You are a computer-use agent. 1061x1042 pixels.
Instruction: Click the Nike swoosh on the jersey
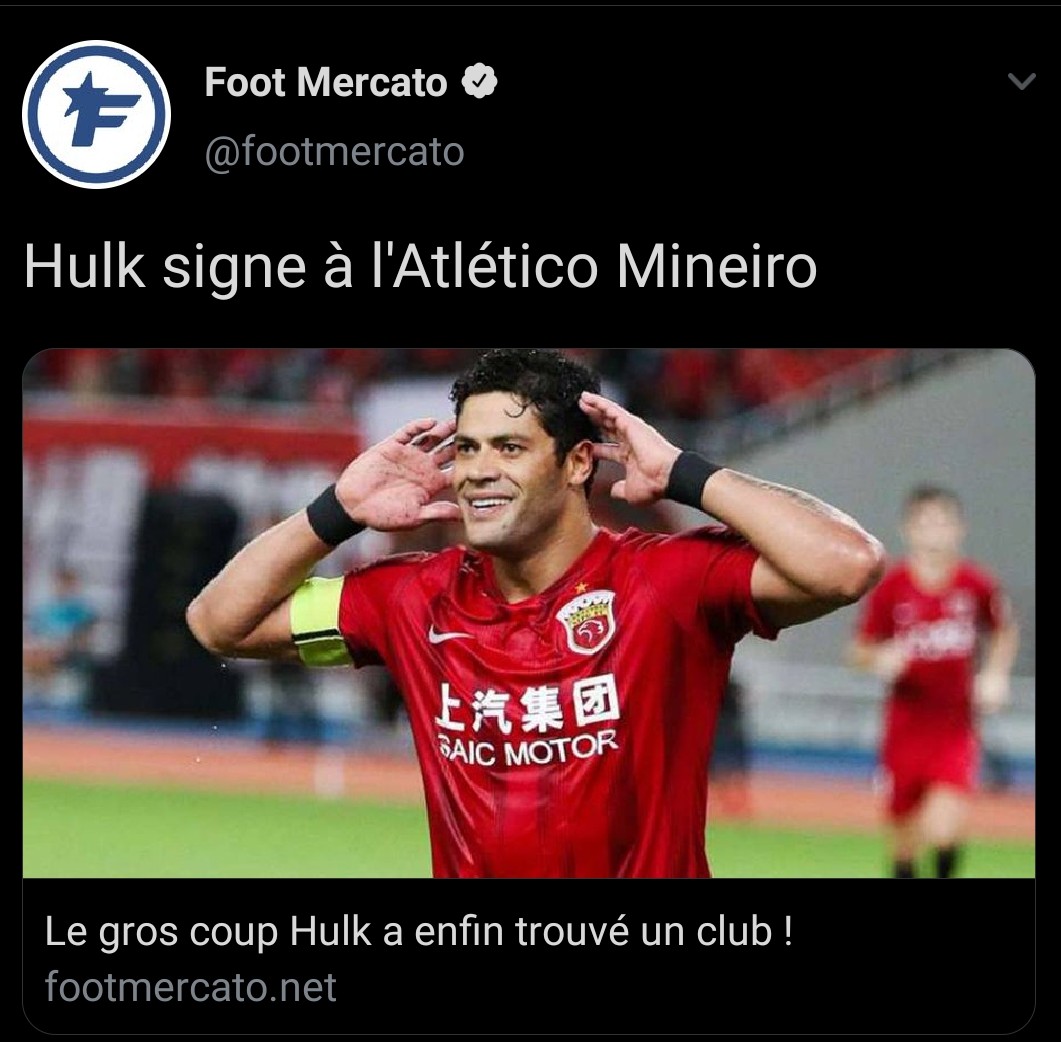pyautogui.click(x=447, y=634)
